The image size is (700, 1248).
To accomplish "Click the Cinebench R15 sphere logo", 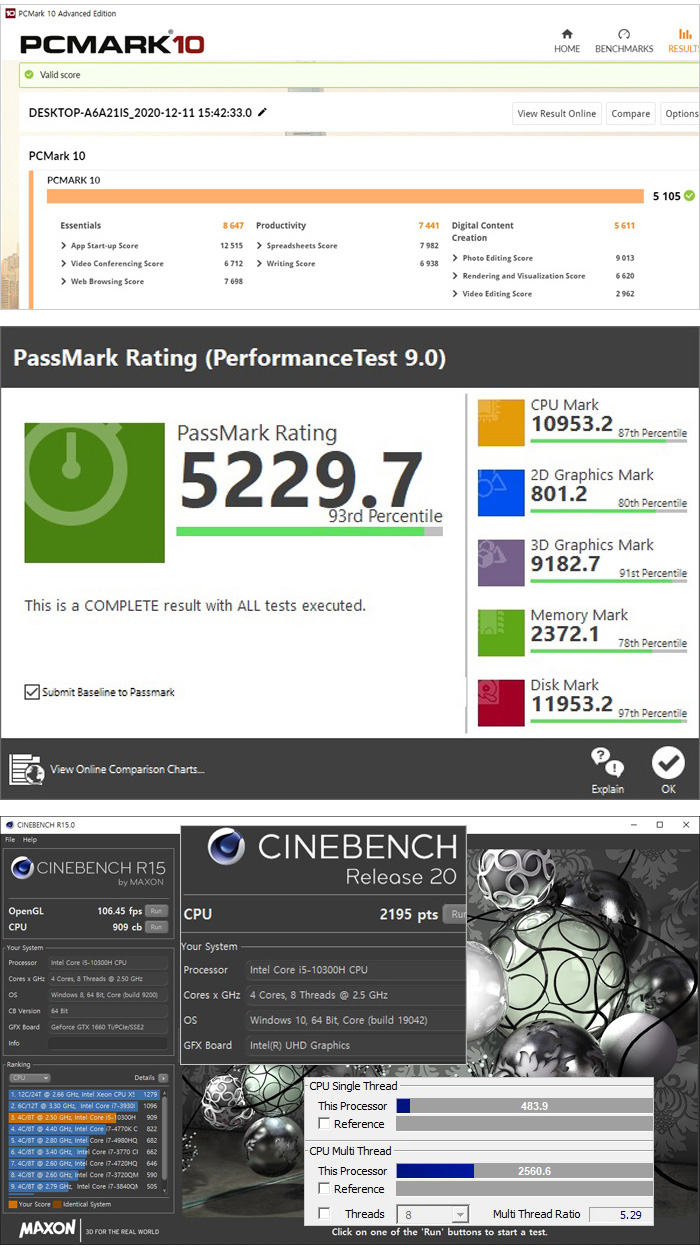I will (x=24, y=868).
